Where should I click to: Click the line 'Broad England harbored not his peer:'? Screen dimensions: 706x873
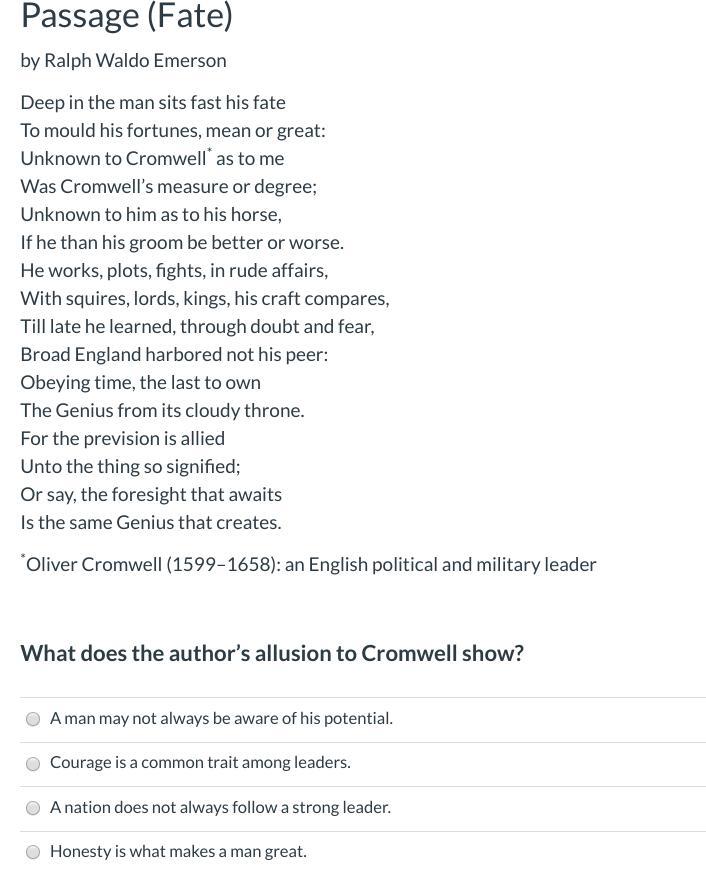pyautogui.click(x=174, y=354)
